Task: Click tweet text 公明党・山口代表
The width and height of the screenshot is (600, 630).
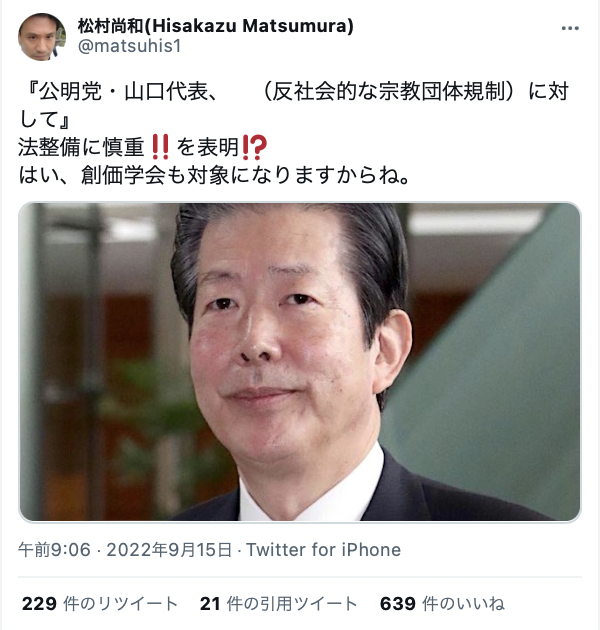Action: pyautogui.click(x=123, y=91)
